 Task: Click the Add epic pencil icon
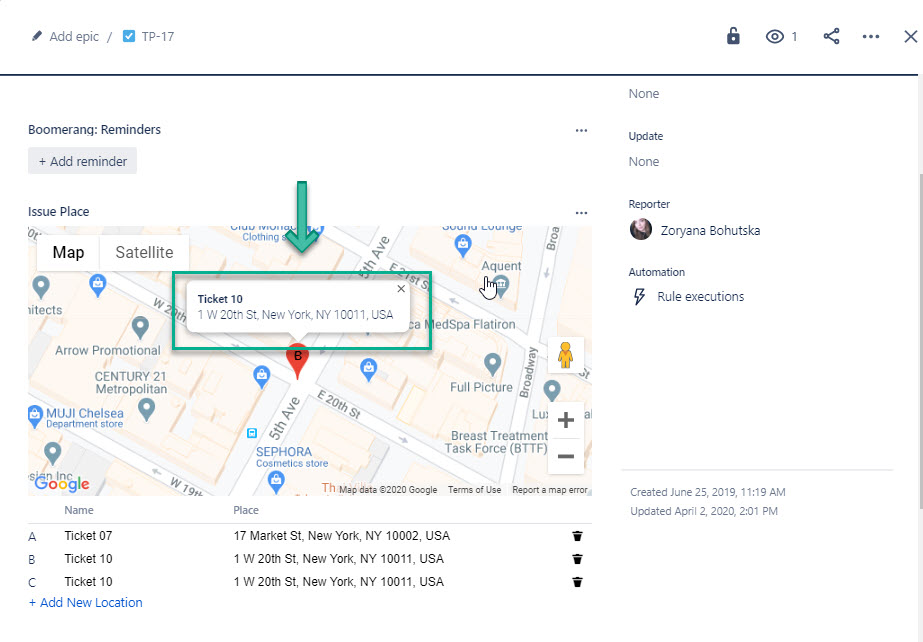pos(37,36)
